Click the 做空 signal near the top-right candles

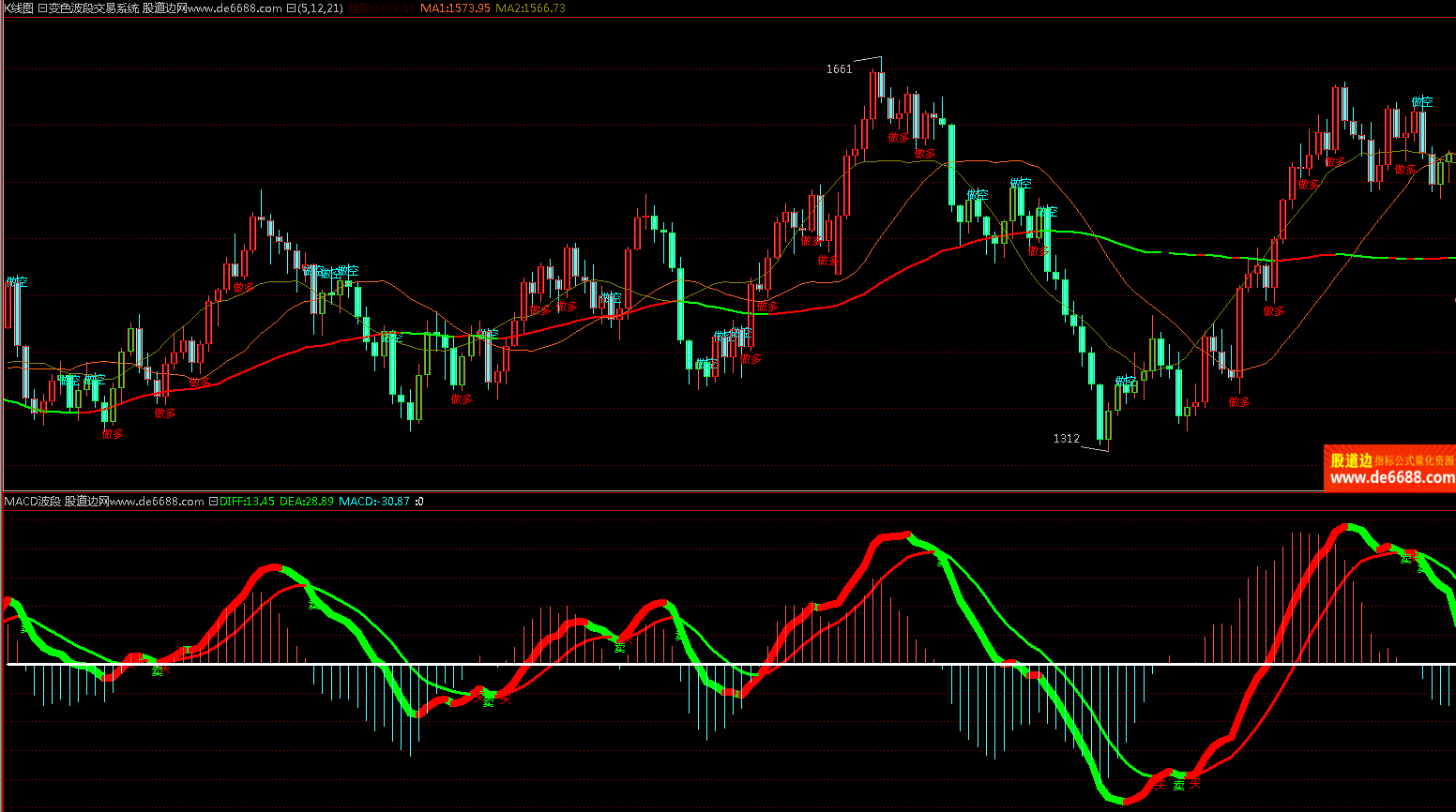coord(1422,101)
